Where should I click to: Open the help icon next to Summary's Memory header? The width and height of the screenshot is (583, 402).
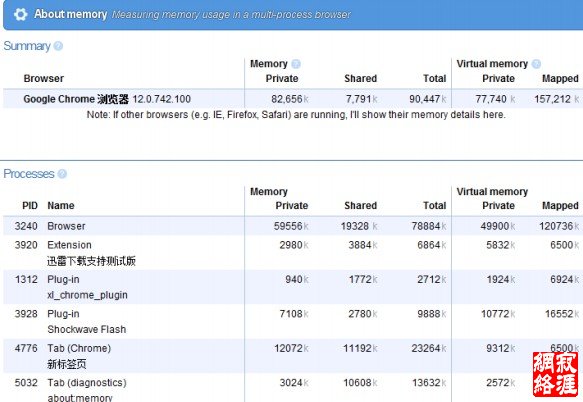pos(296,64)
